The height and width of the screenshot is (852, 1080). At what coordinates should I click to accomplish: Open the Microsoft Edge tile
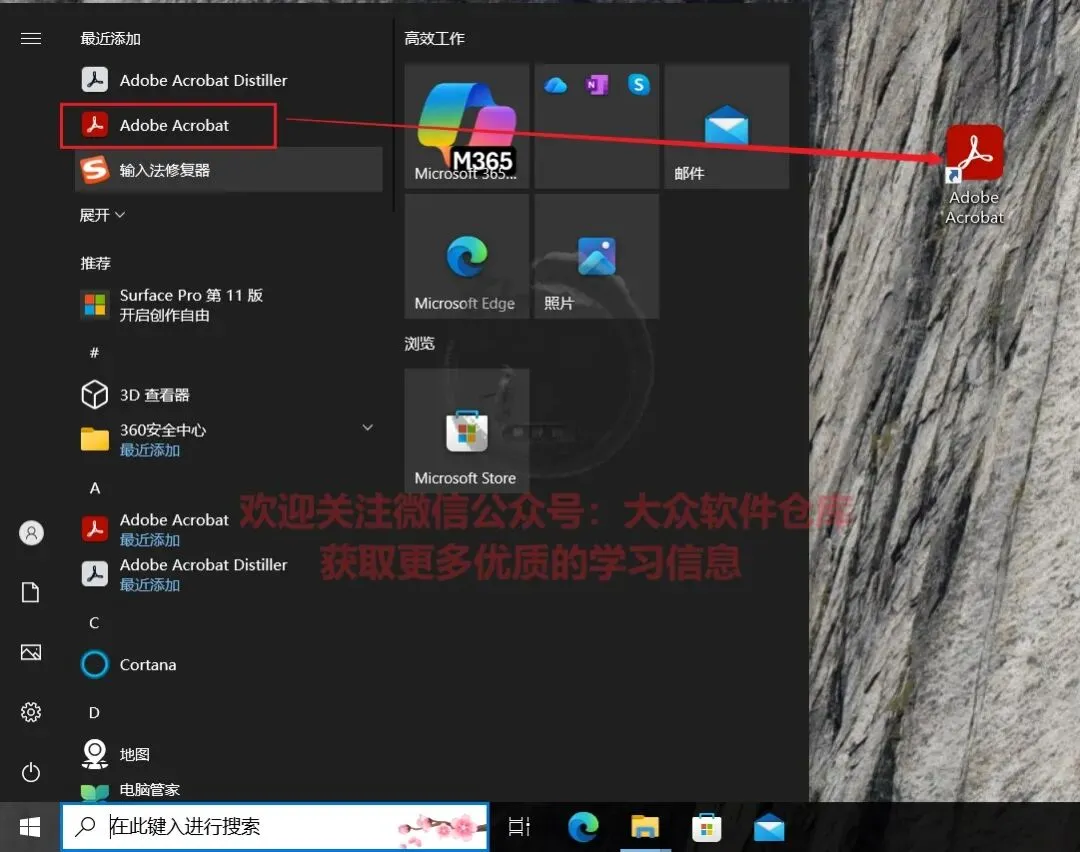pos(467,256)
